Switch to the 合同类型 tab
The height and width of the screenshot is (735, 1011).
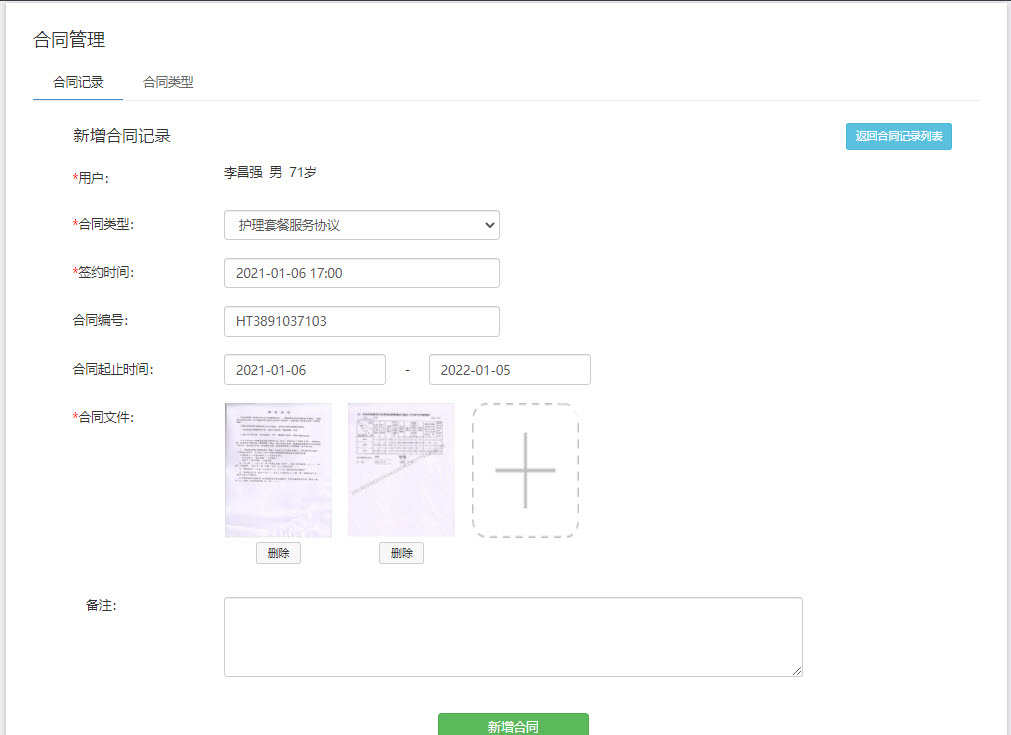coord(167,83)
